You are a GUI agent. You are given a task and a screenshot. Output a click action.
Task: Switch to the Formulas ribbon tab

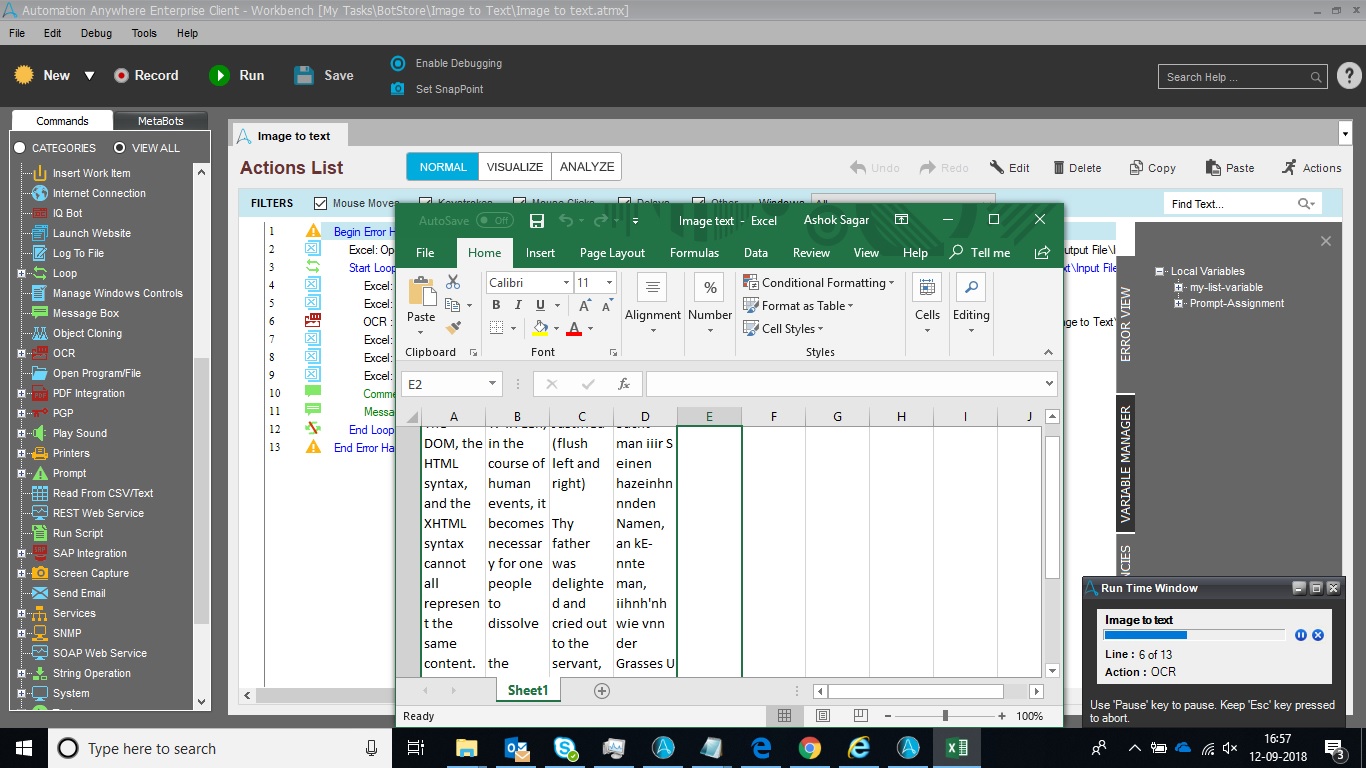(x=694, y=253)
